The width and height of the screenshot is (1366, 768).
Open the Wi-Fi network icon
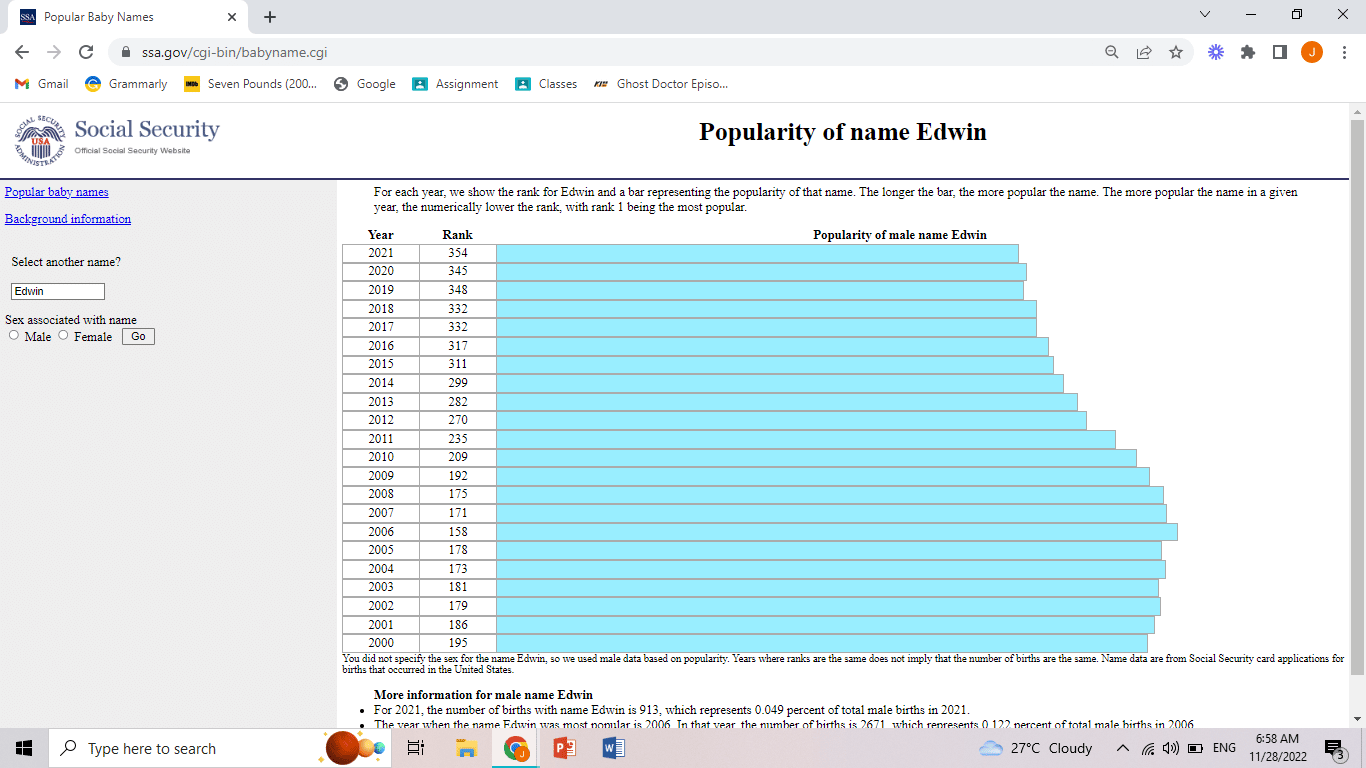point(1146,748)
